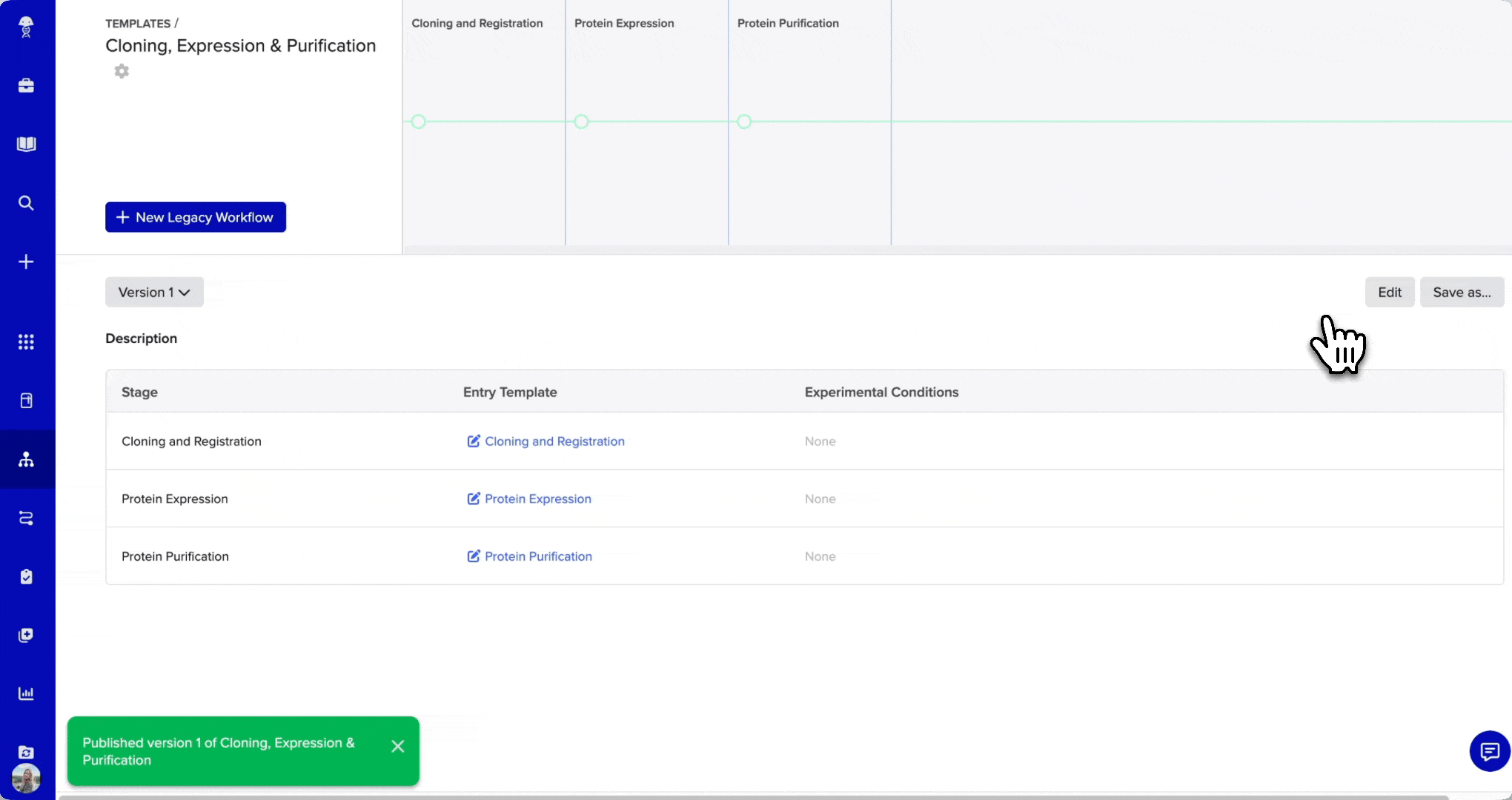Open the Create new (+) icon in sidebar
The image size is (1512, 800).
tap(26, 261)
